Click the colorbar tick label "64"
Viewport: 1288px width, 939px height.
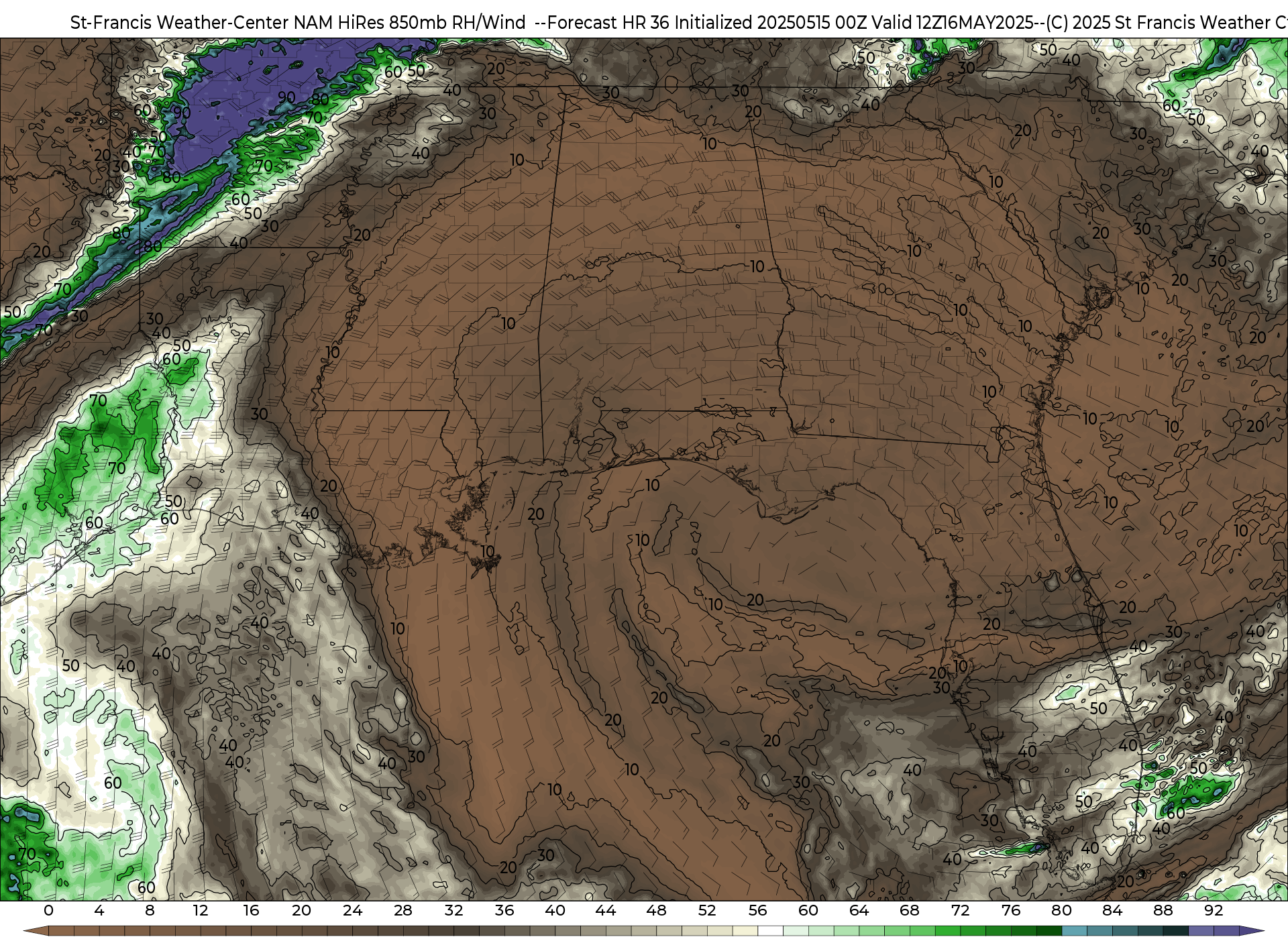click(x=859, y=910)
